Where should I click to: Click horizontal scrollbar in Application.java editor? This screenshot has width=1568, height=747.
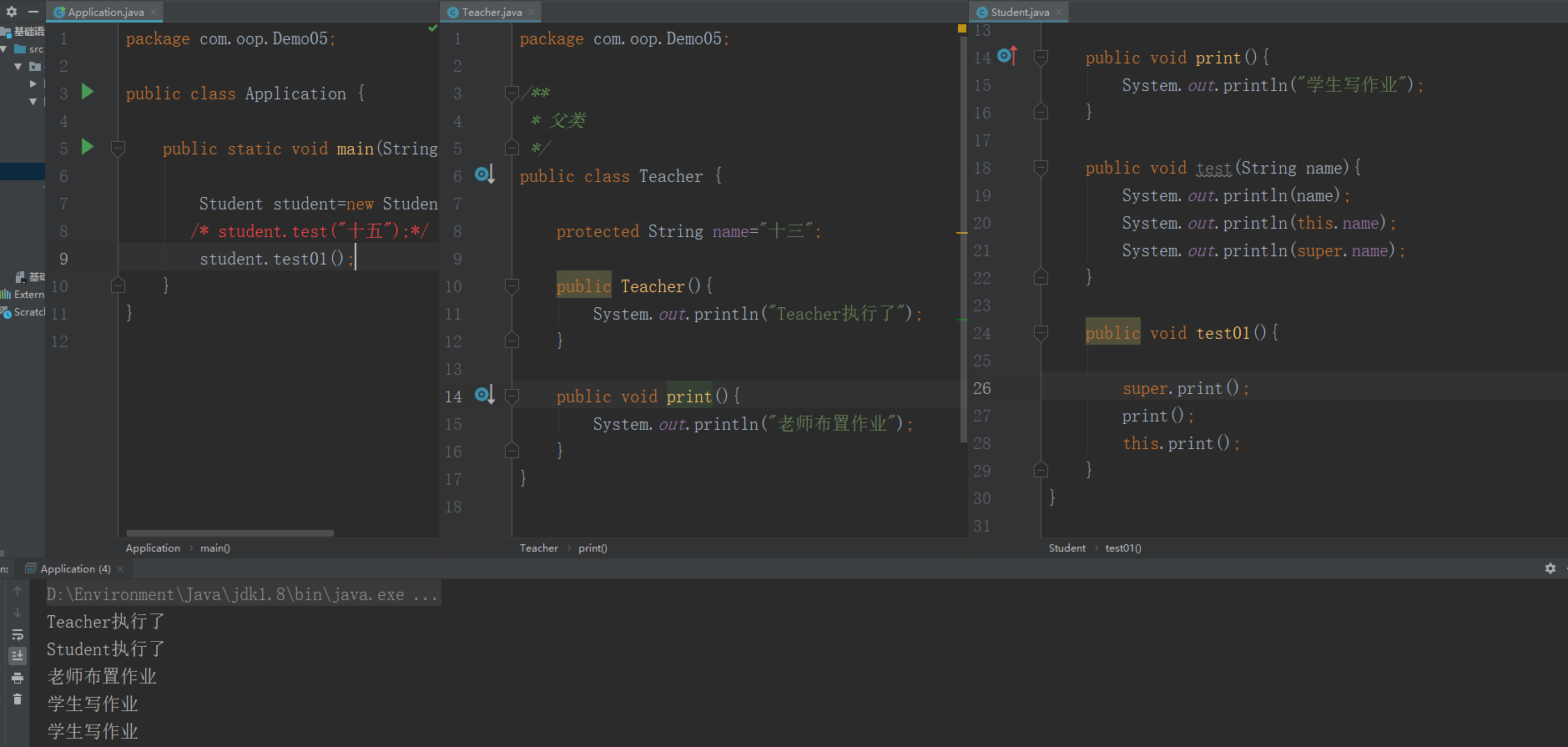tap(230, 532)
